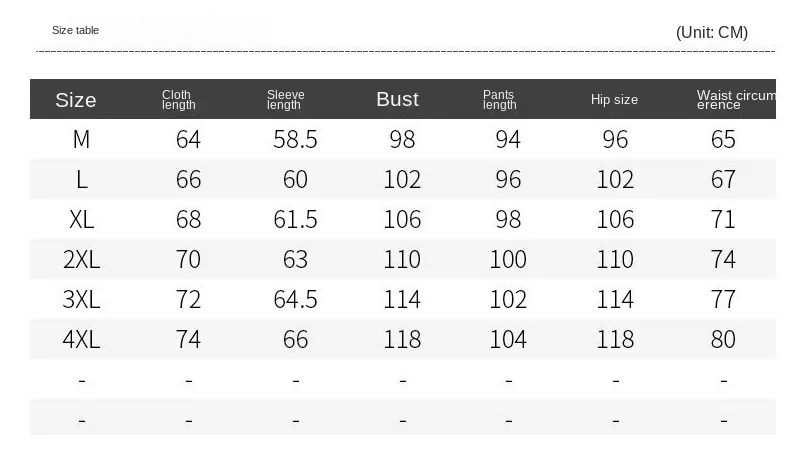Click the Waist circumference header
Viewport: 805px width, 456px height.
(736, 100)
